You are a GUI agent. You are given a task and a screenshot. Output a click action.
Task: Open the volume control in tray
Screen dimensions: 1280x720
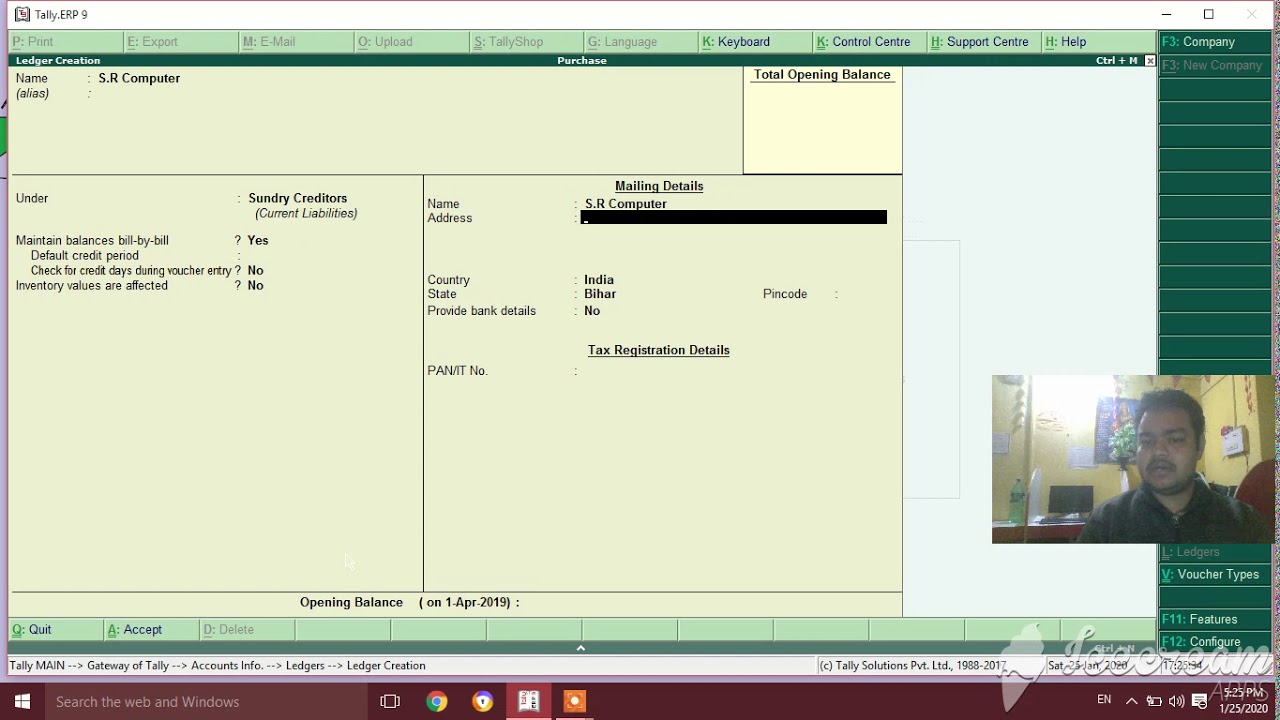point(1176,701)
